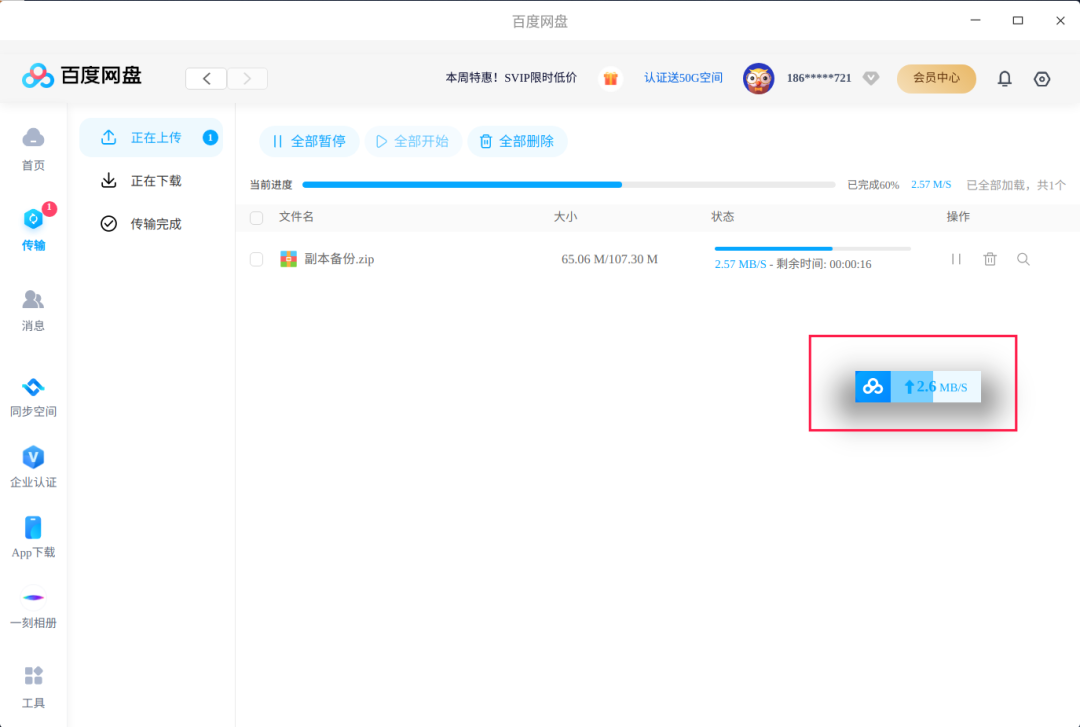Click the overall 当前进度 progress bar
Image resolution: width=1080 pixels, height=727 pixels.
(568, 185)
